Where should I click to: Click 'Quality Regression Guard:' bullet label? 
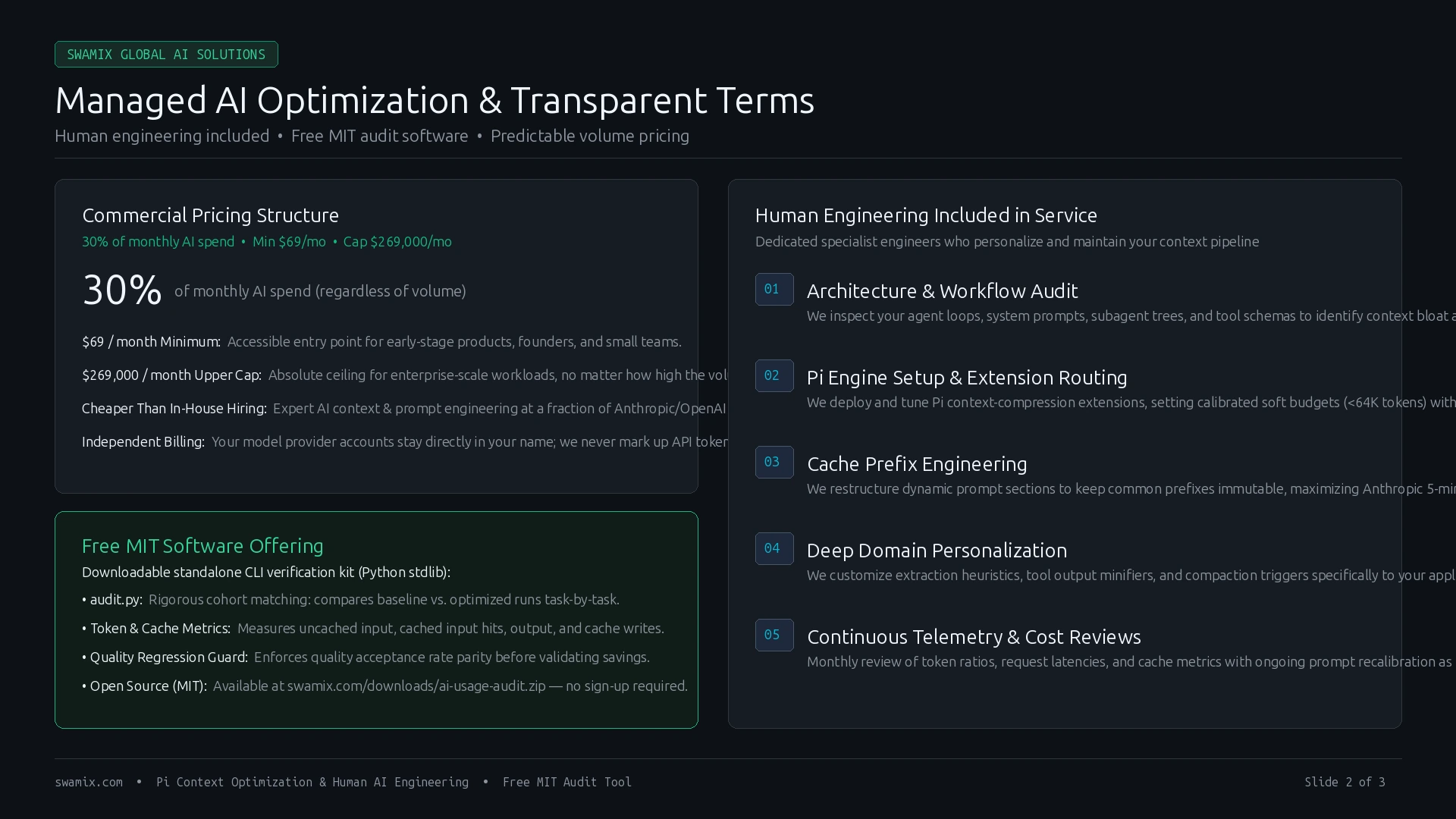pyautogui.click(x=168, y=657)
